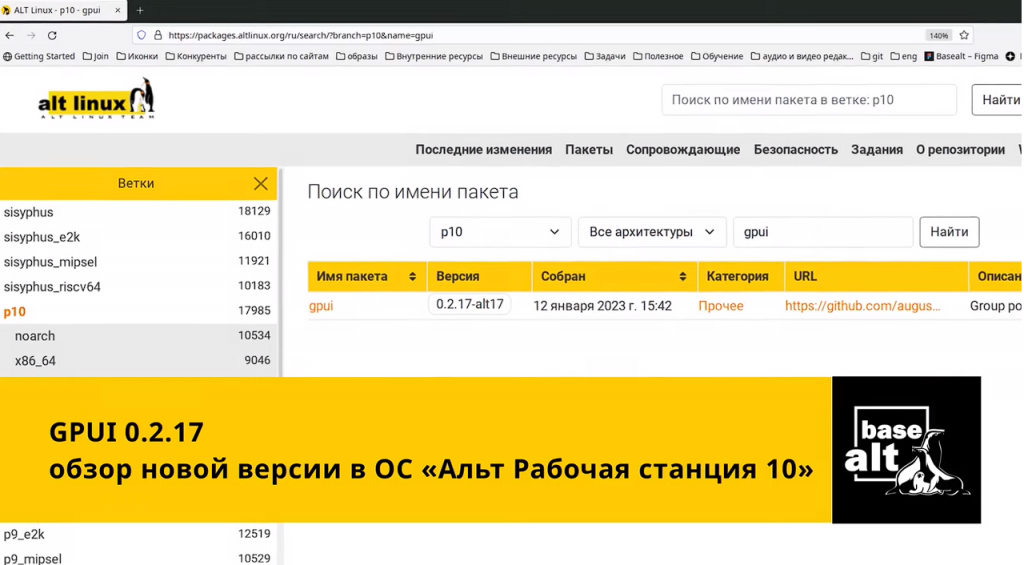Open Внутренние ресурсы bookmark folder
Screen dimensions: 1024x565
coord(434,56)
